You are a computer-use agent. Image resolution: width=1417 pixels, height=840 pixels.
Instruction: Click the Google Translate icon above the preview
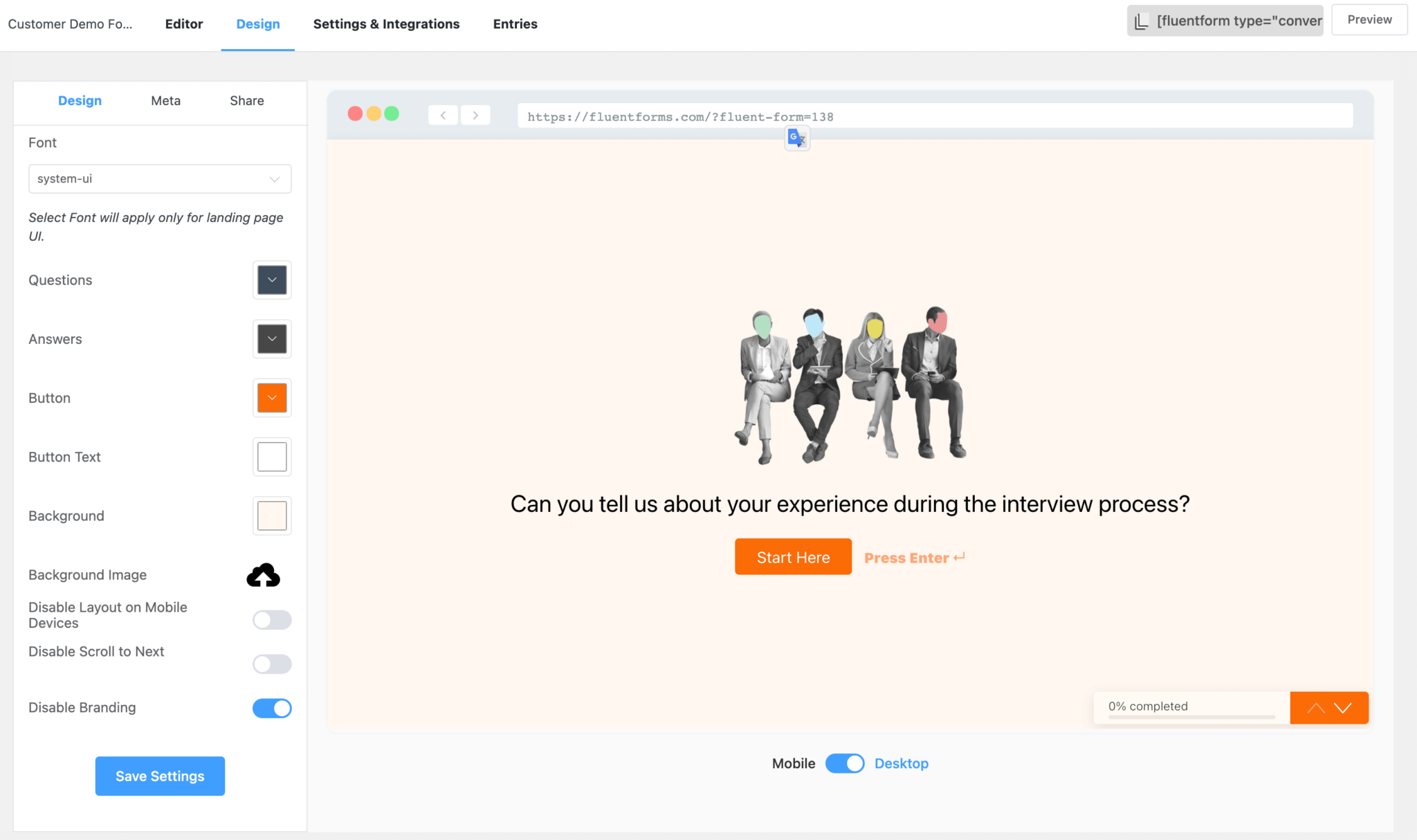[x=796, y=138]
